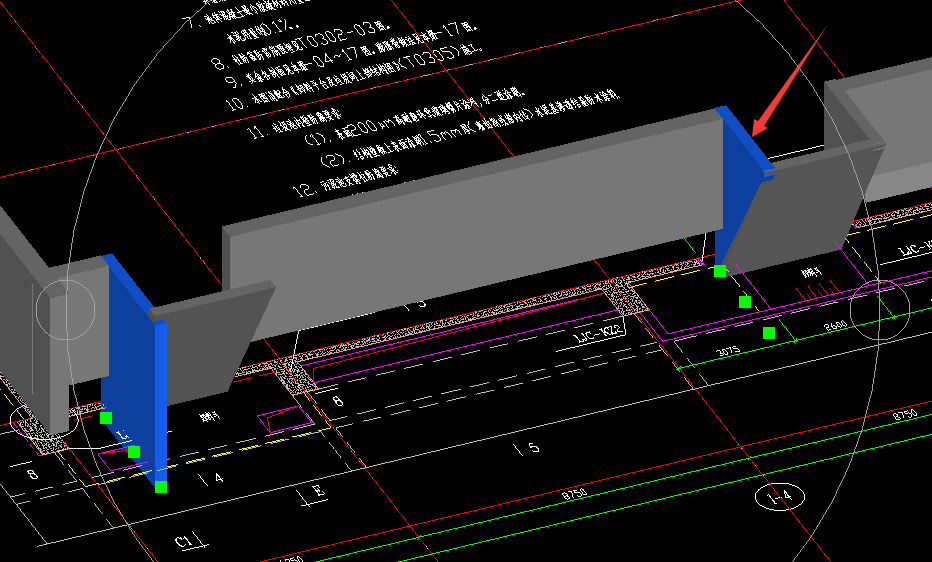
Task: Click grip at right blue column's base
Action: pos(720,271)
